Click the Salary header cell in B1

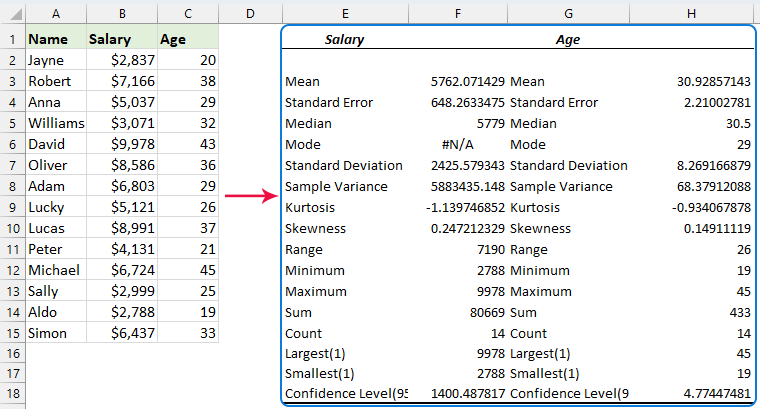(120, 40)
